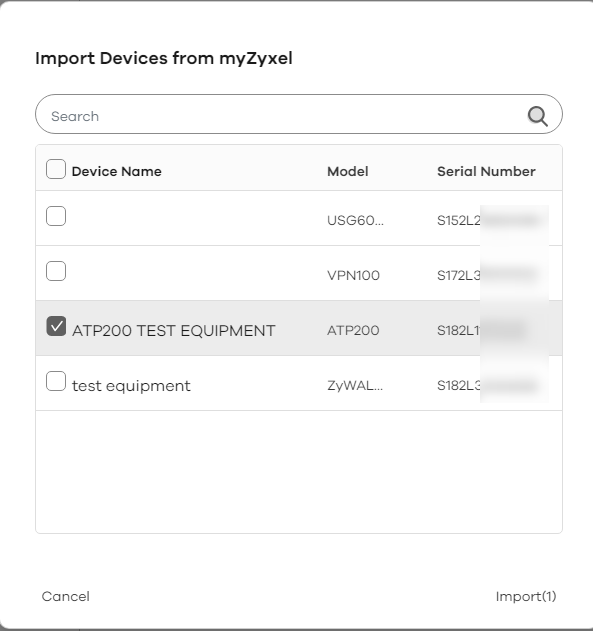Toggle the select-all checkbox in header
Screen dimensions: 593x631
(56, 169)
